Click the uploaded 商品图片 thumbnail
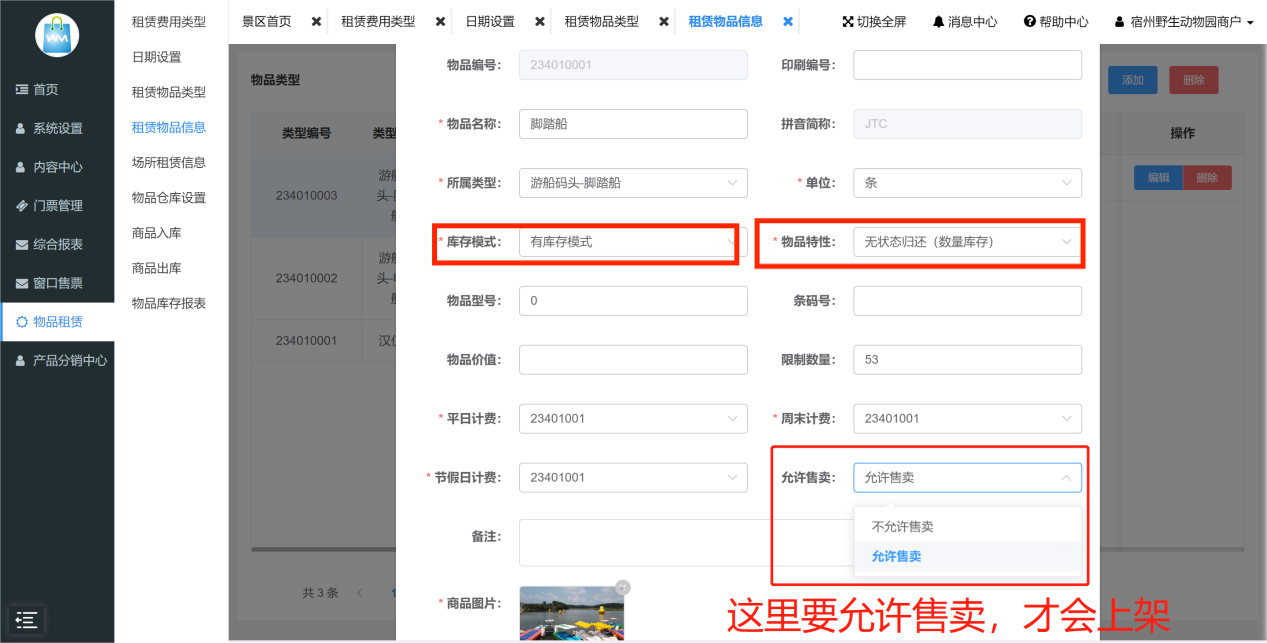Screen dimensions: 1267x643 (571, 614)
